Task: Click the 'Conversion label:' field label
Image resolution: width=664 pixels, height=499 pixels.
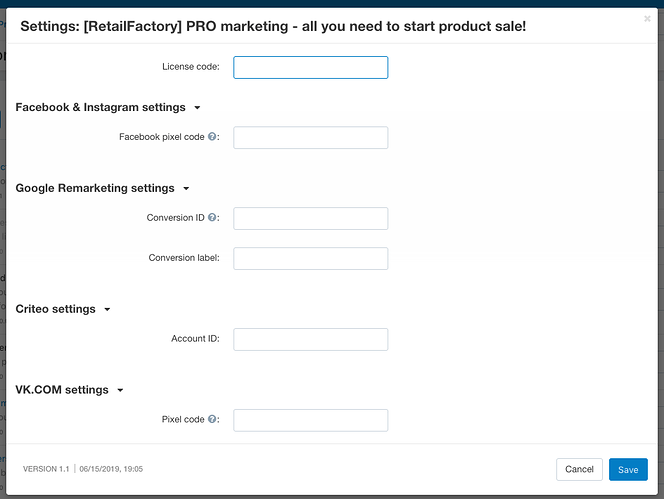Action: (x=184, y=258)
